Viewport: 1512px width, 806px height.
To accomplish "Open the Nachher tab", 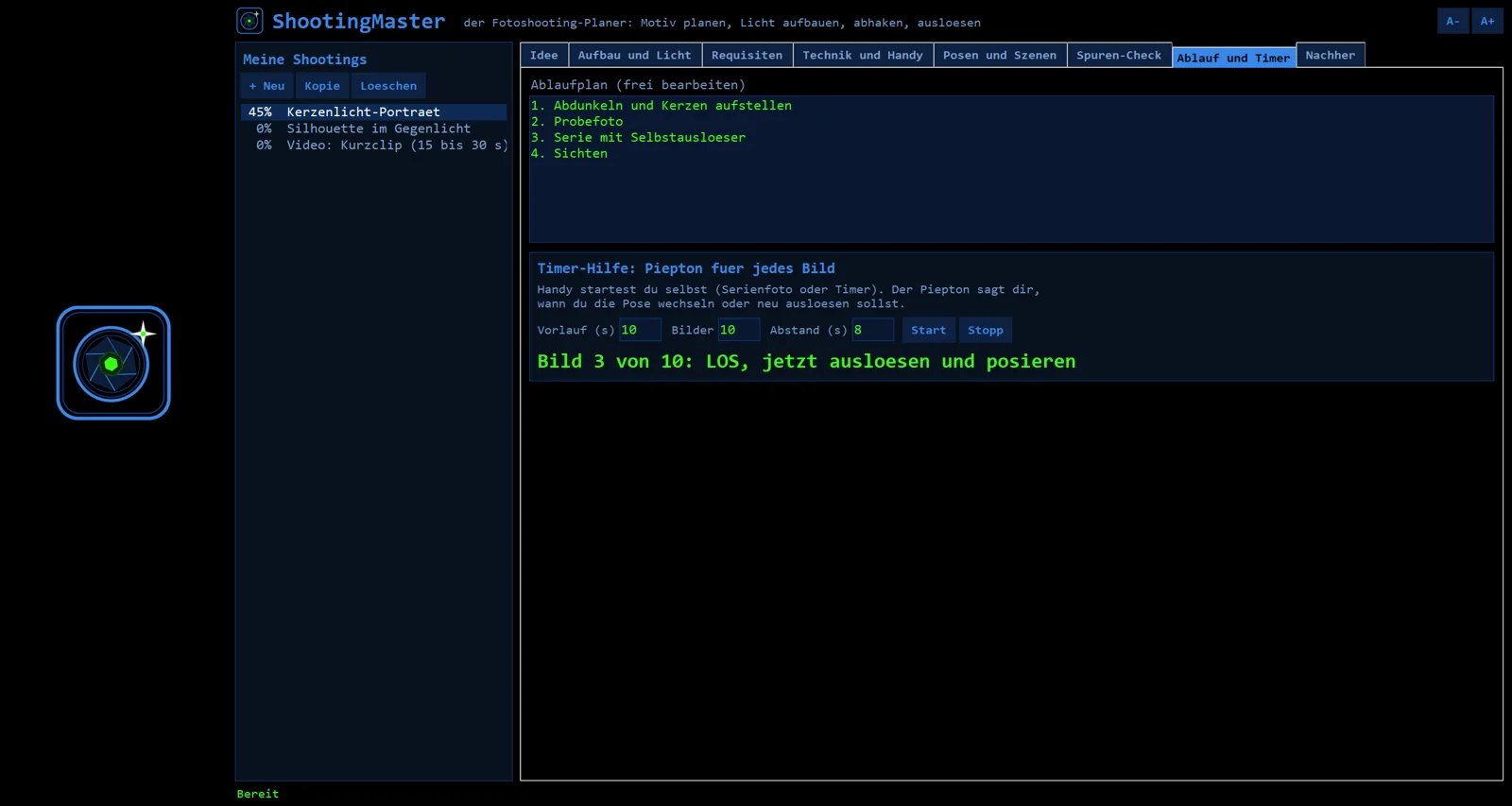I will [1331, 55].
